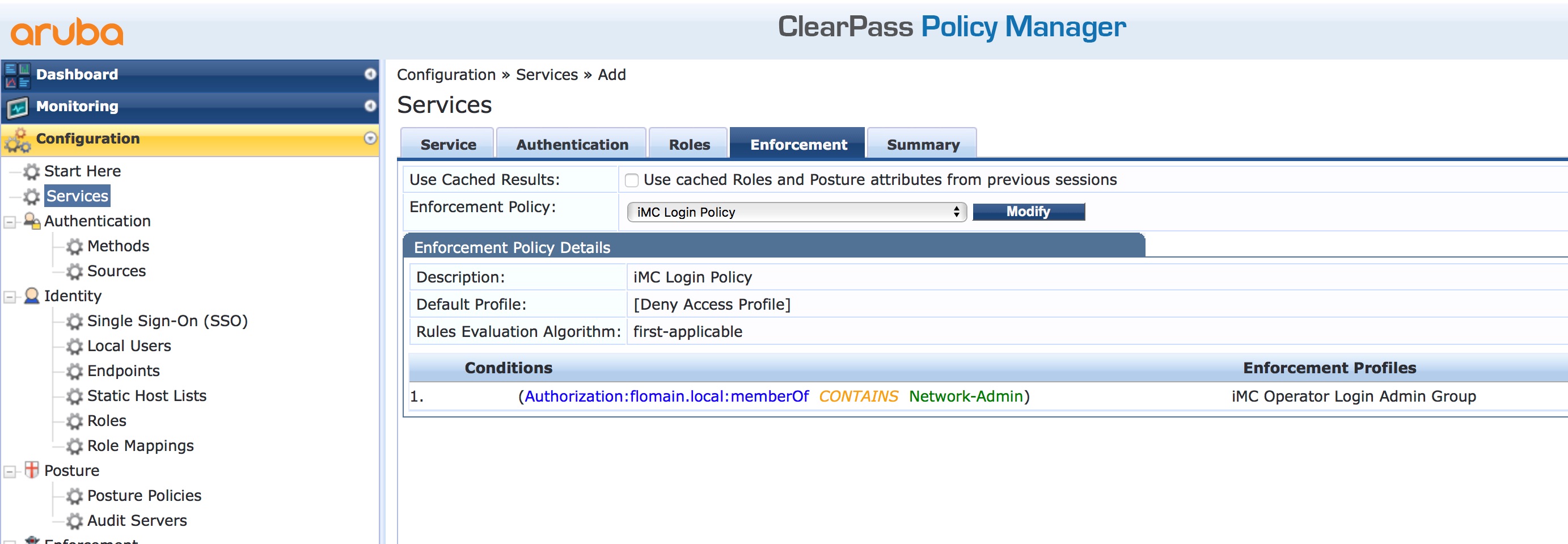Open the Audit Servers item
Viewport: 1568px width, 544px height.
tap(137, 520)
